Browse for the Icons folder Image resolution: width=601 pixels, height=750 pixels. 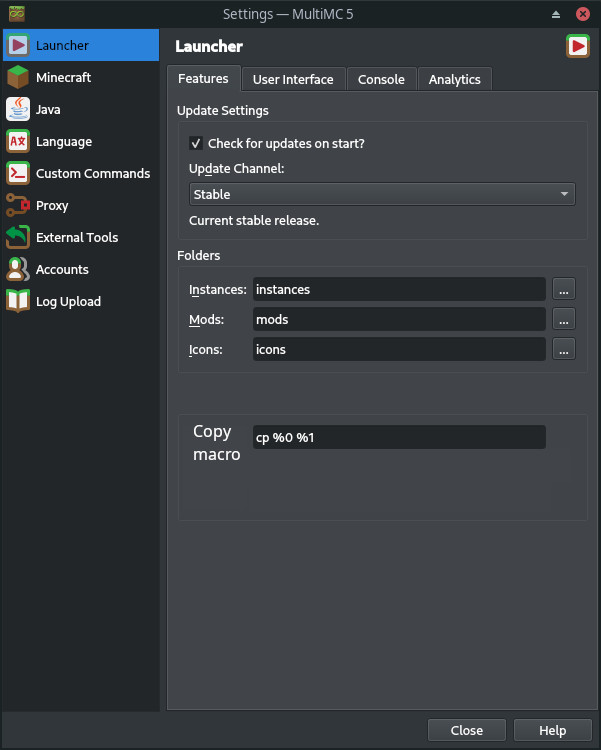tap(564, 350)
